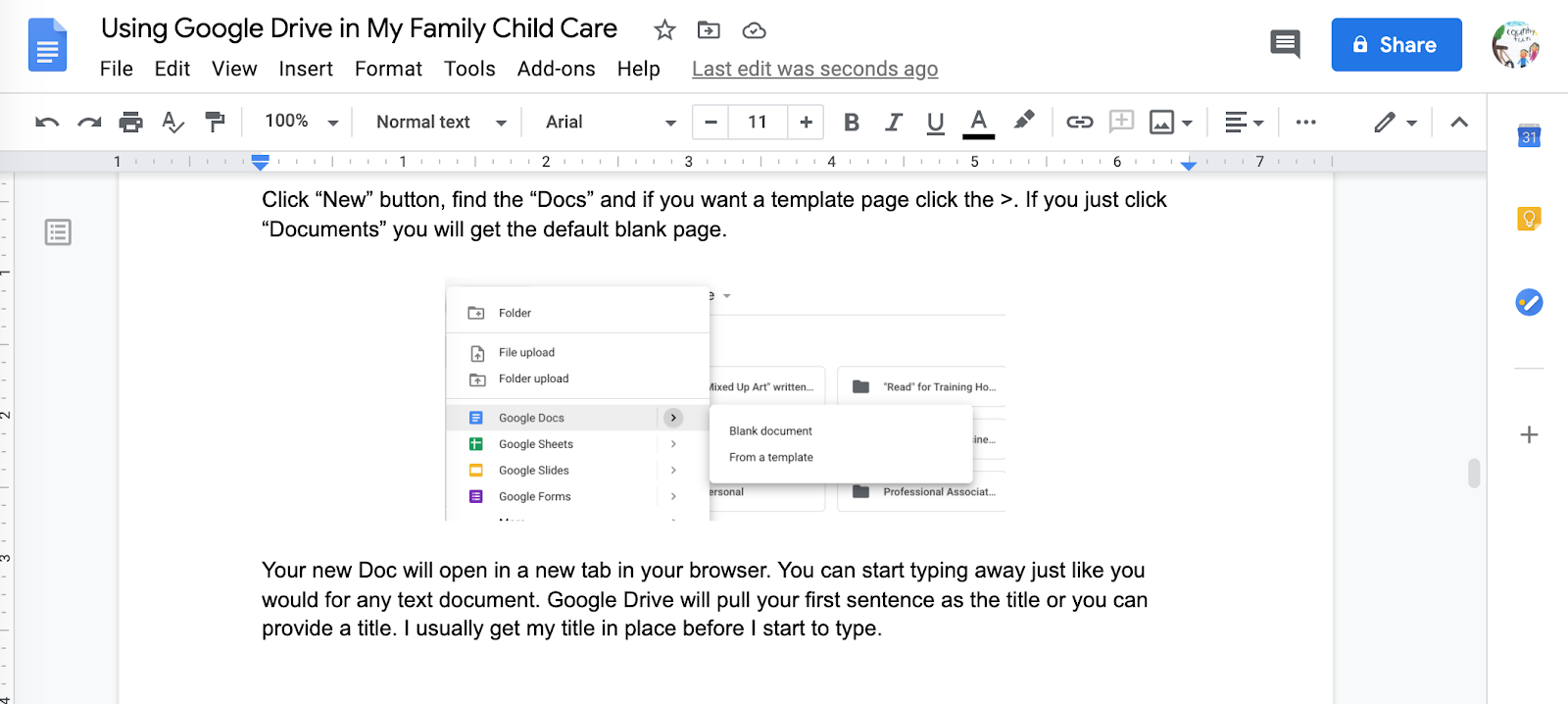Toggle underline formatting
The width and height of the screenshot is (1568, 704).
(935, 123)
